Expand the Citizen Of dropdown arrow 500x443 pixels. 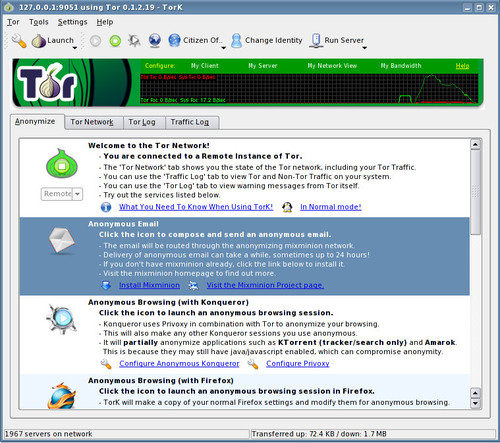point(224,48)
